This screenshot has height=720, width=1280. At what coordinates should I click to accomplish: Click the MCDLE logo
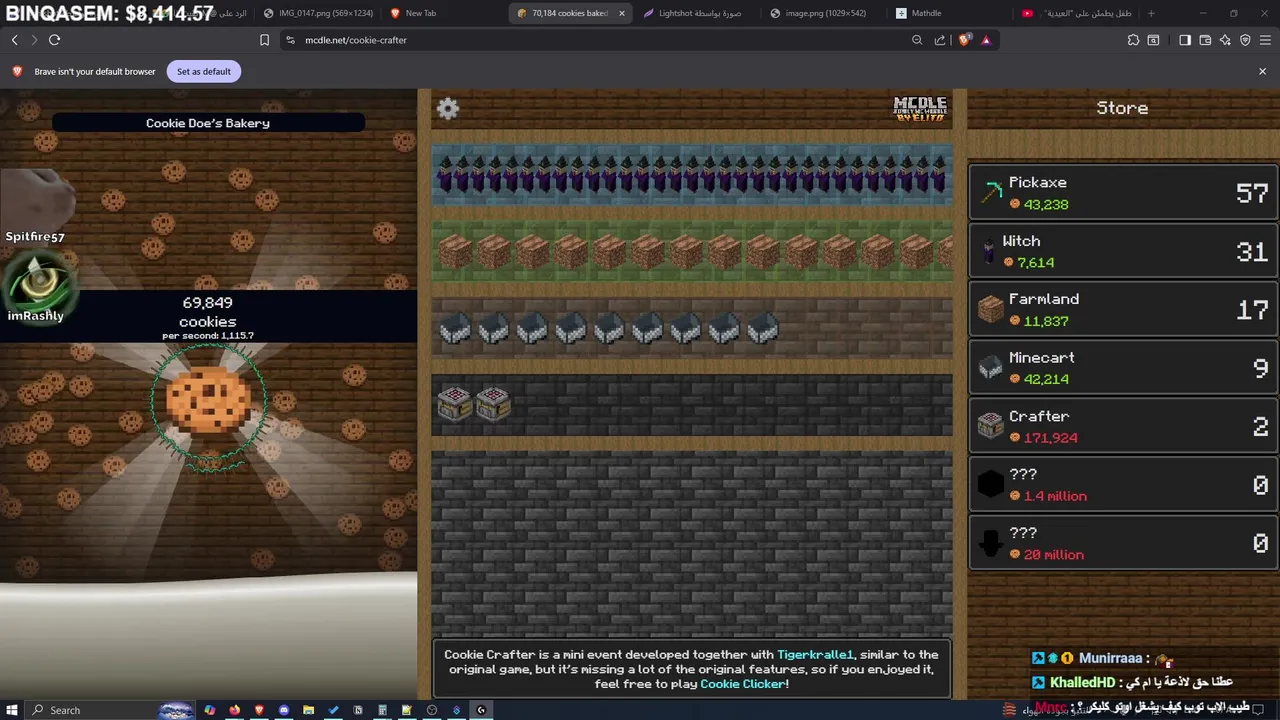(x=919, y=109)
